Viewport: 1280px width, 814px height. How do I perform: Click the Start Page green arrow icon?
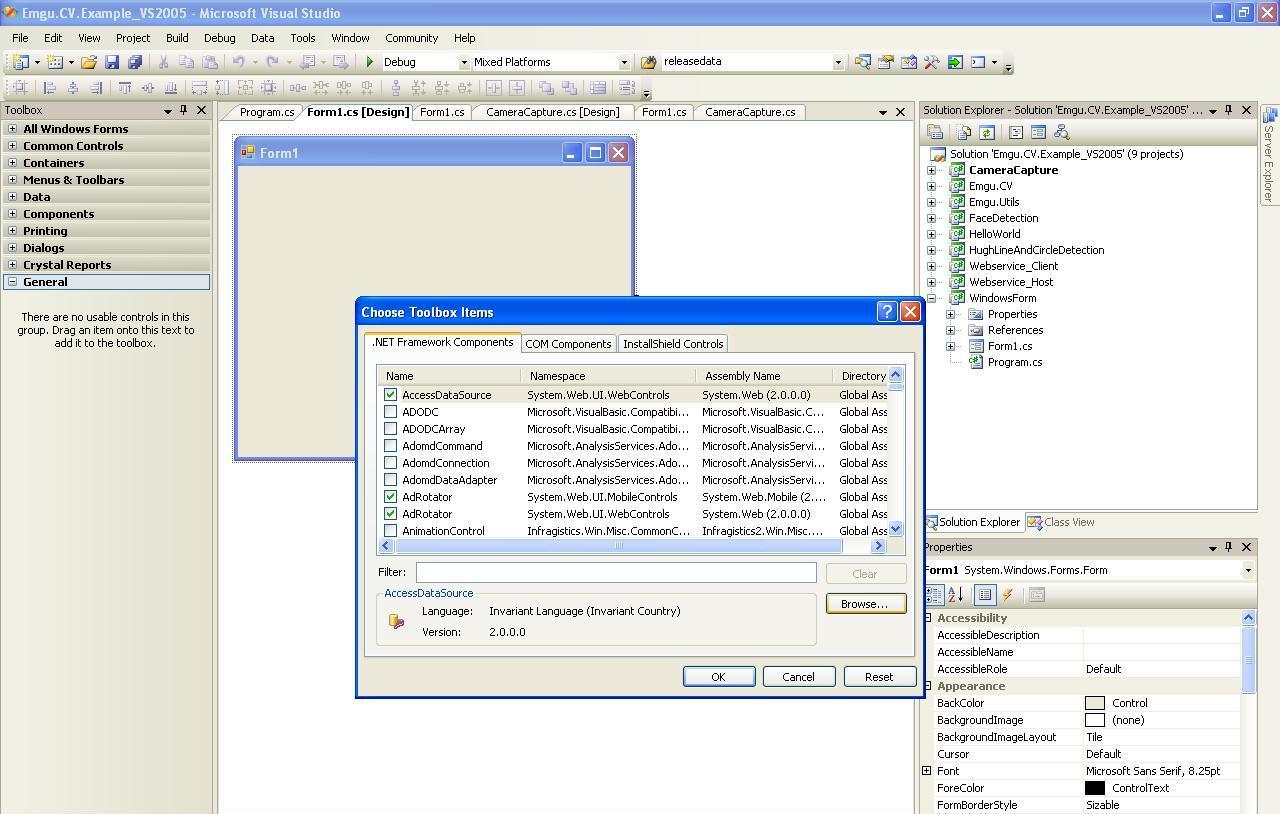955,62
